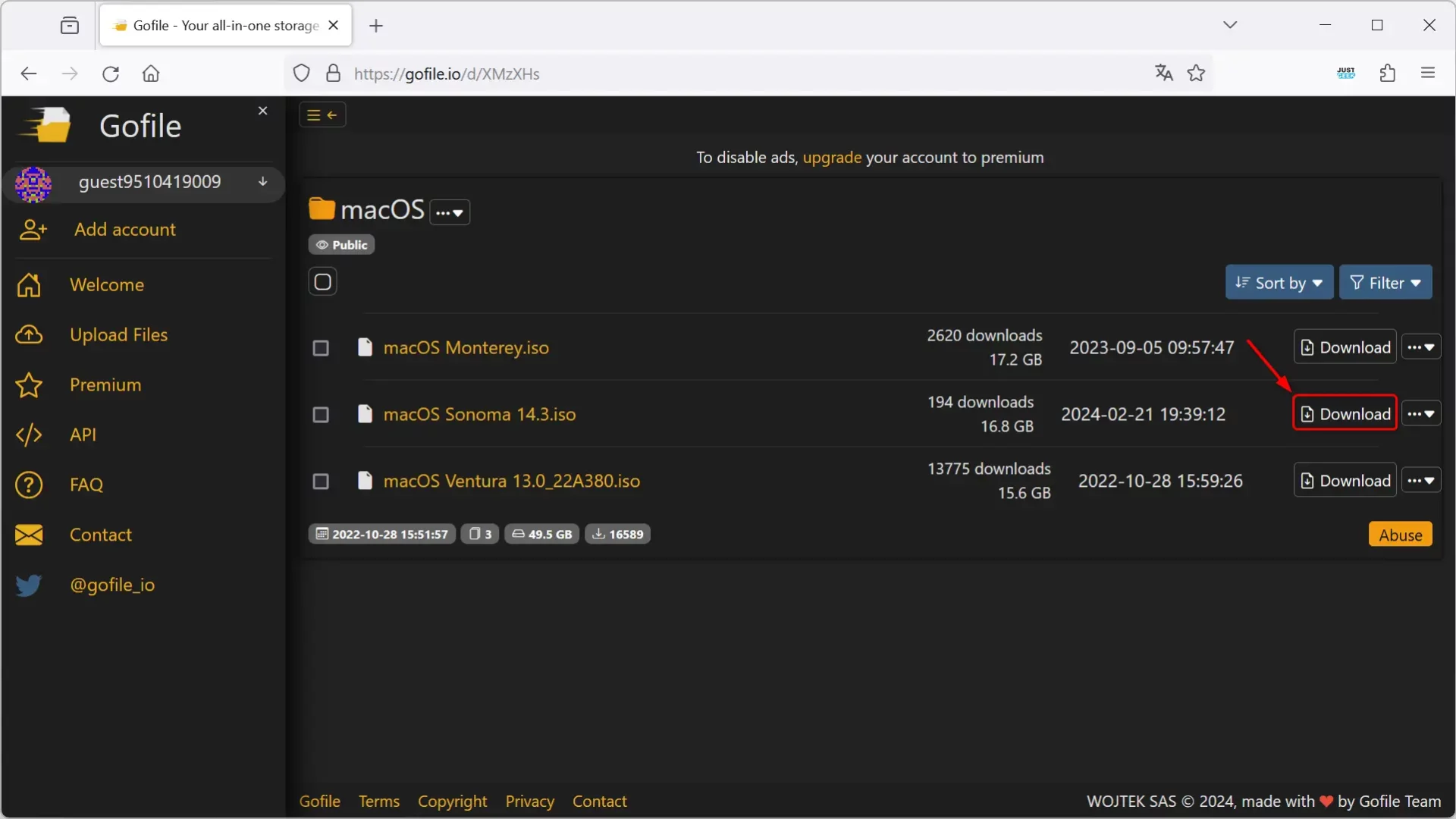Click the Contact envelope icon

[x=29, y=535]
